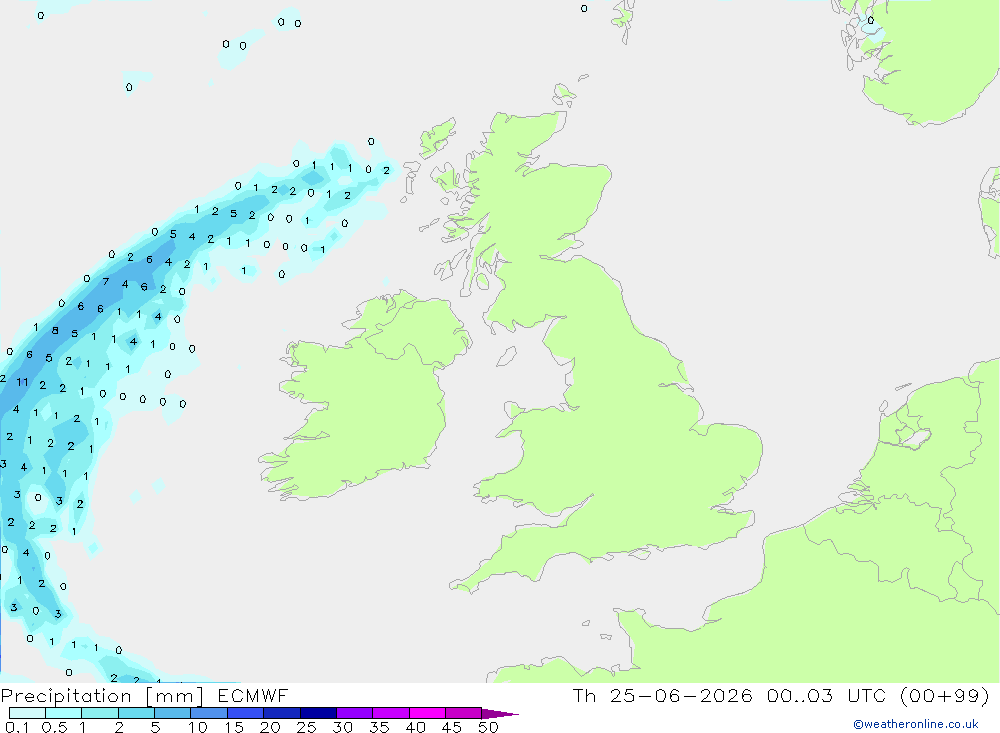1000x733 pixels.
Task: Click the date 'Th 25-06-2026' text
Action: [x=662, y=695]
